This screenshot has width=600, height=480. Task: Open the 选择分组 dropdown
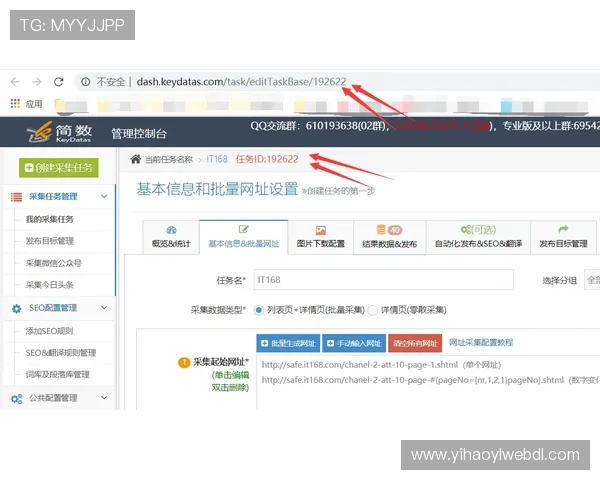(592, 280)
